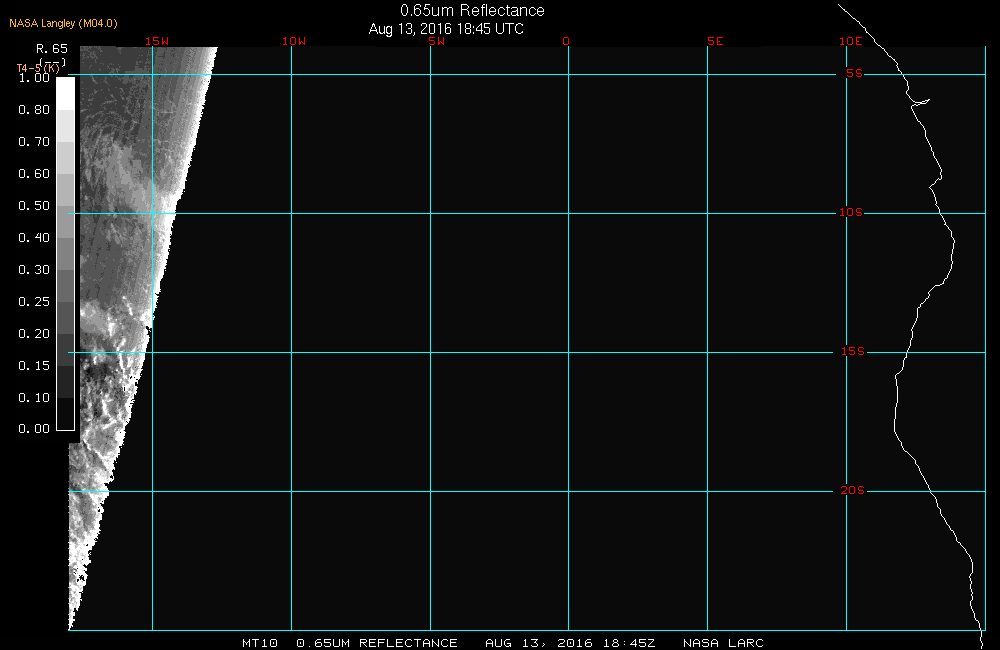Select the "0.65UM REFLECTANCE" footer text
Image resolution: width=1000 pixels, height=650 pixels.
[376, 643]
